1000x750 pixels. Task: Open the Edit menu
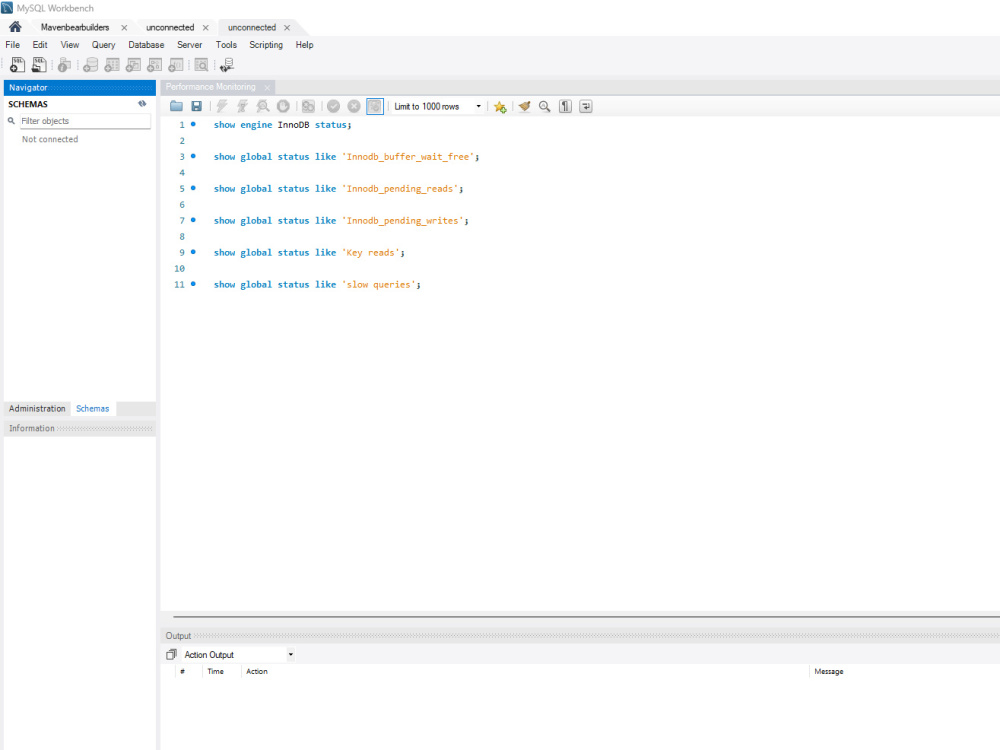coord(40,45)
